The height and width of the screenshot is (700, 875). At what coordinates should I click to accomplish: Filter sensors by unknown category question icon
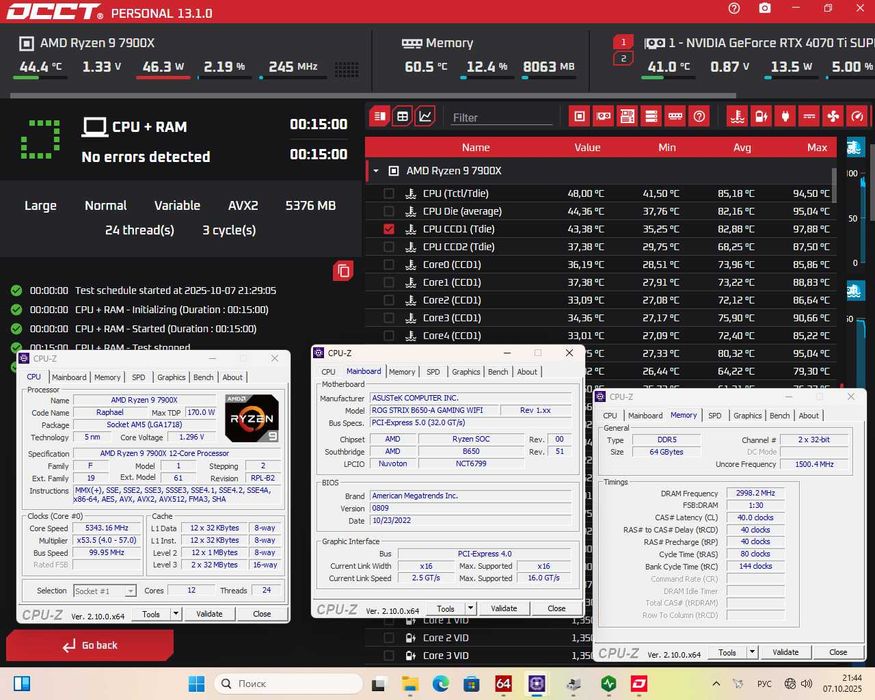coord(699,117)
